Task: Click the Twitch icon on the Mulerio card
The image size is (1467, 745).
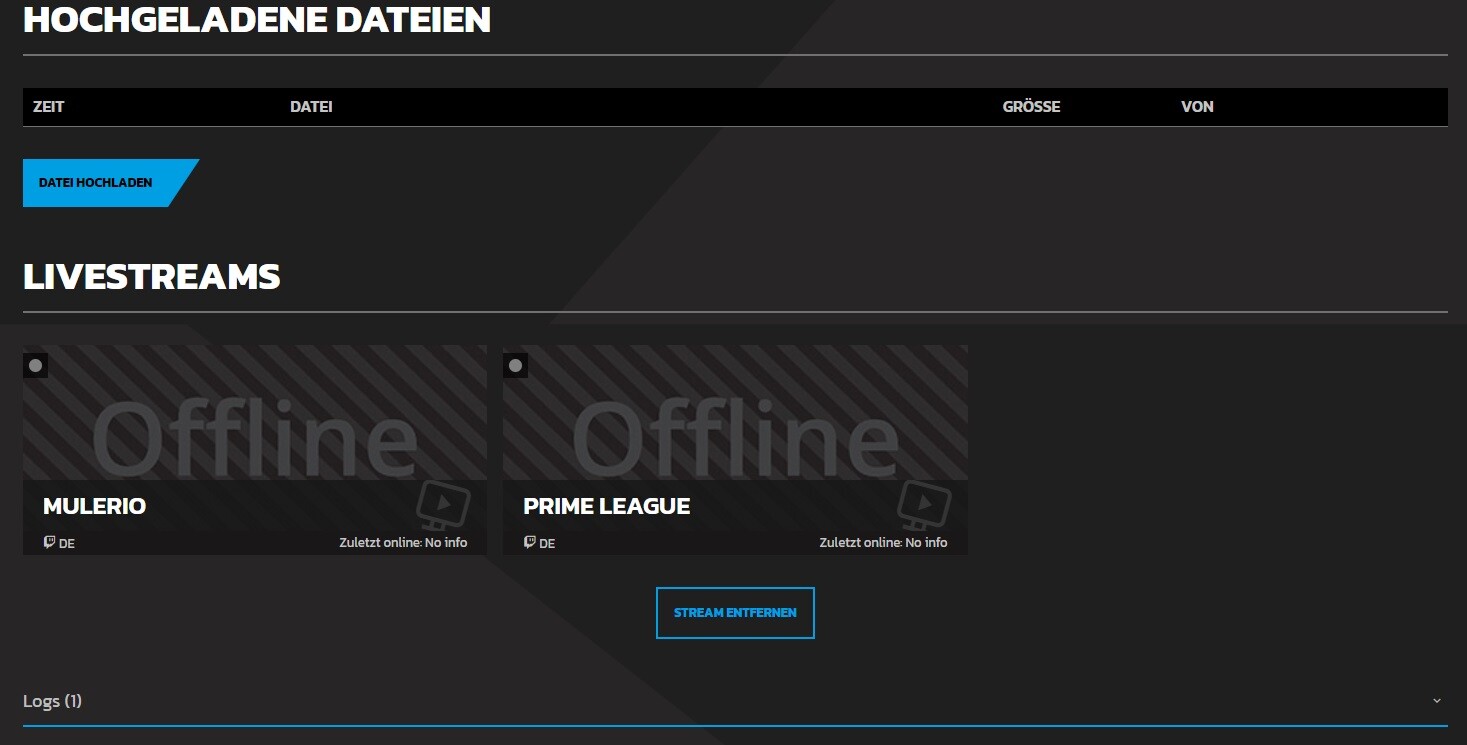Action: point(49,543)
